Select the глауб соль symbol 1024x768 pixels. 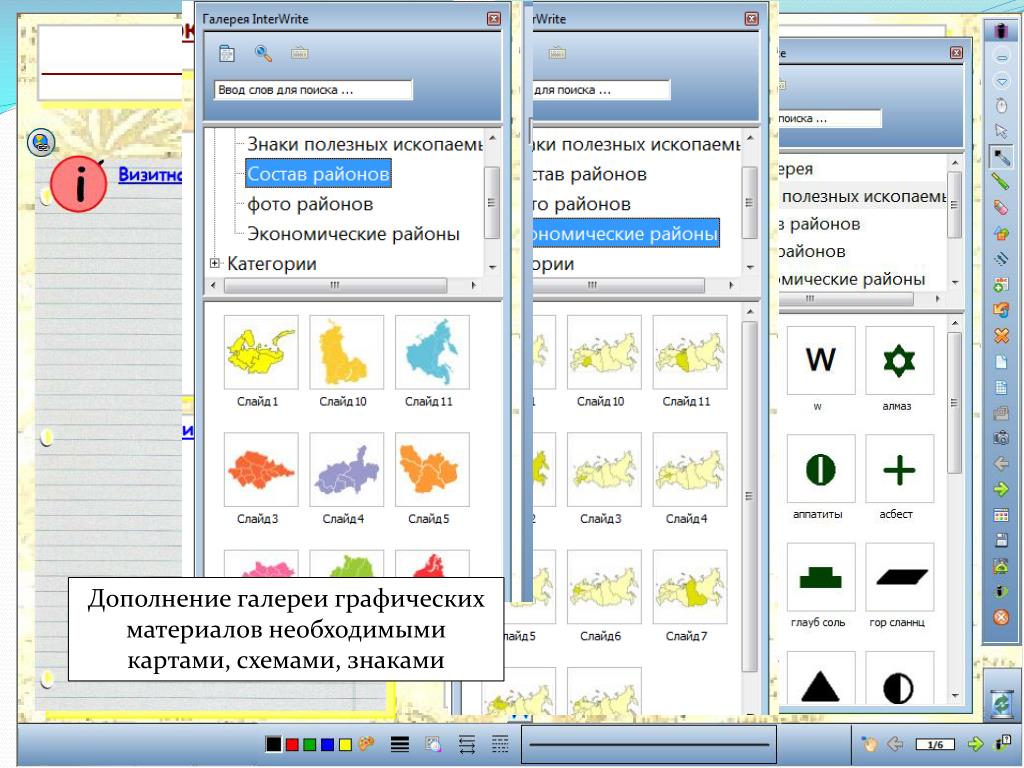[x=821, y=577]
